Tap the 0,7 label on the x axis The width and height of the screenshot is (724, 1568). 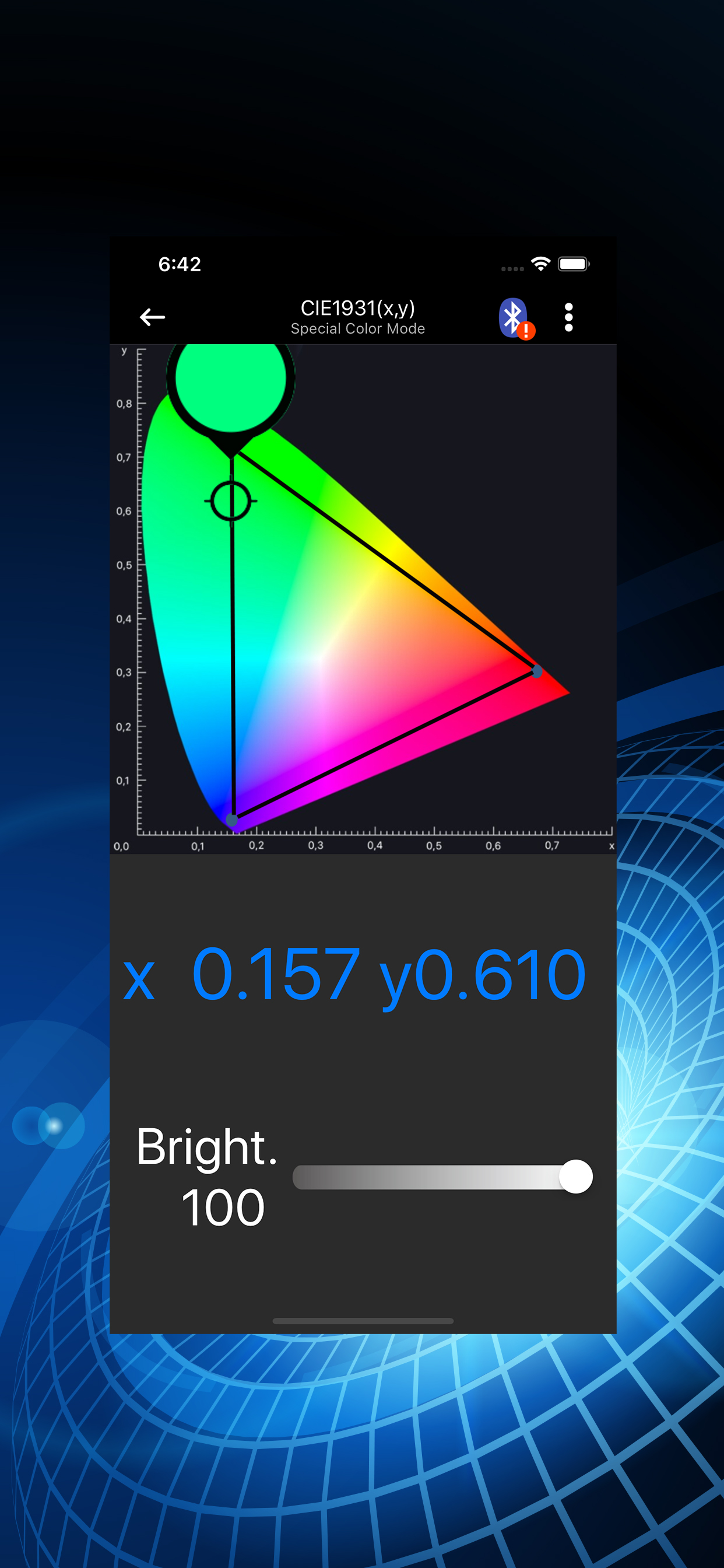pos(552,845)
